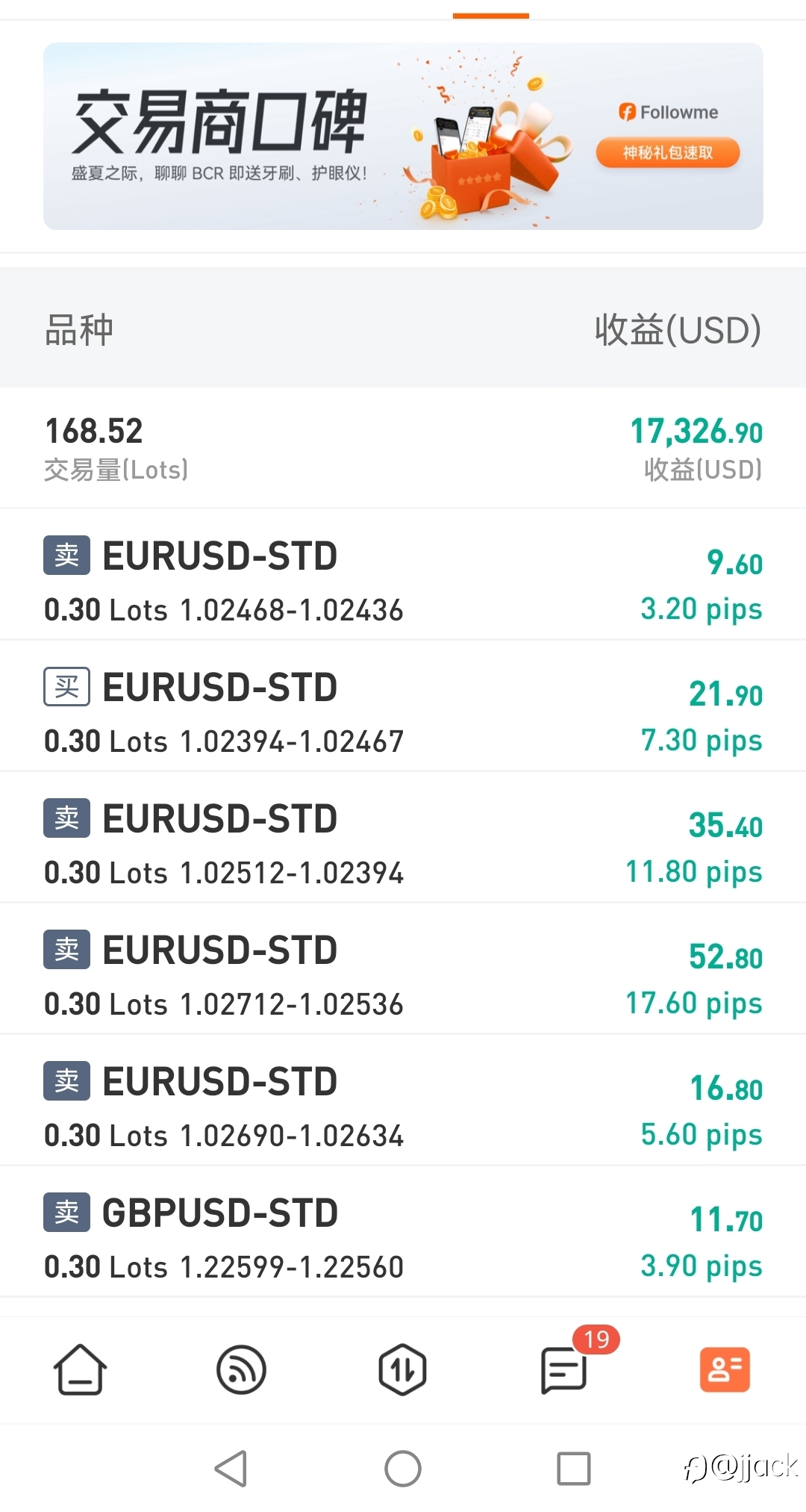Viewport: 806px width, 1512px height.
Task: Tap the 收益(USD) column header
Action: 677,330
